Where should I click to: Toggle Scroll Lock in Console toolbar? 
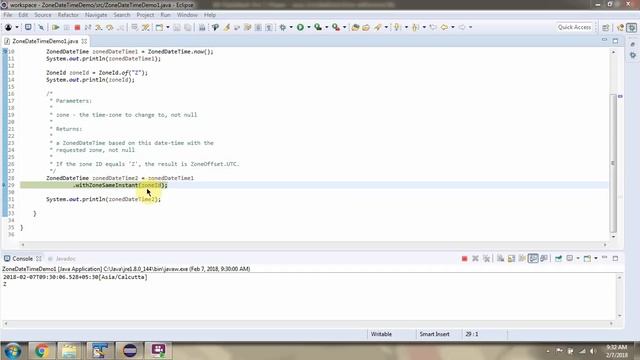[511, 258]
